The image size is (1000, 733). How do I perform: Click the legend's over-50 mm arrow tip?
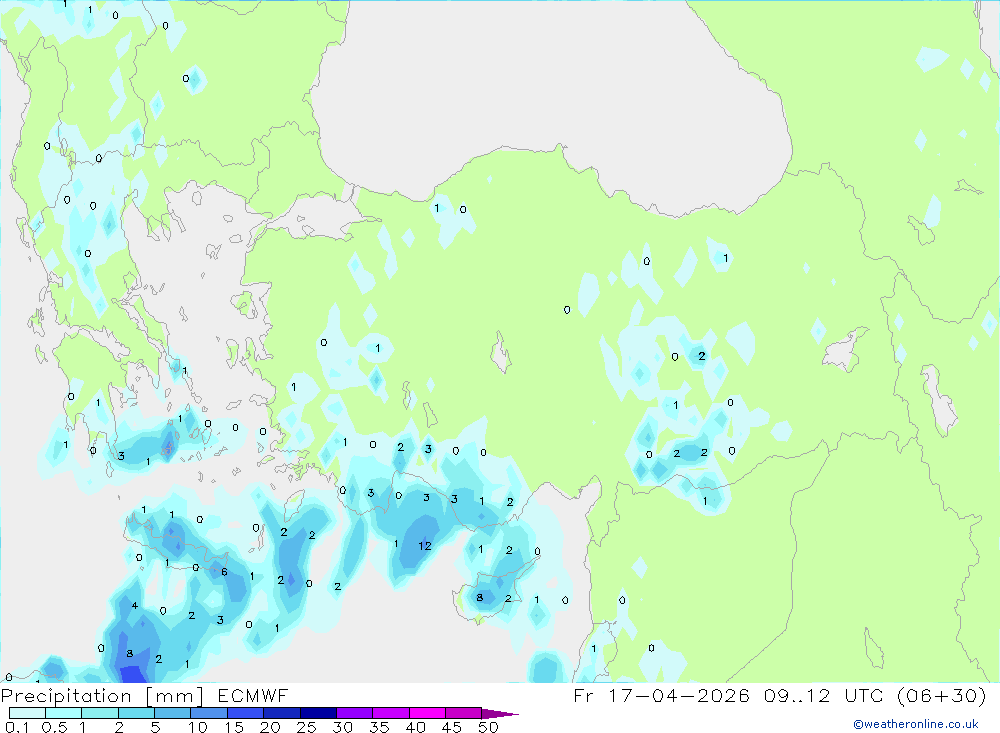tap(501, 713)
